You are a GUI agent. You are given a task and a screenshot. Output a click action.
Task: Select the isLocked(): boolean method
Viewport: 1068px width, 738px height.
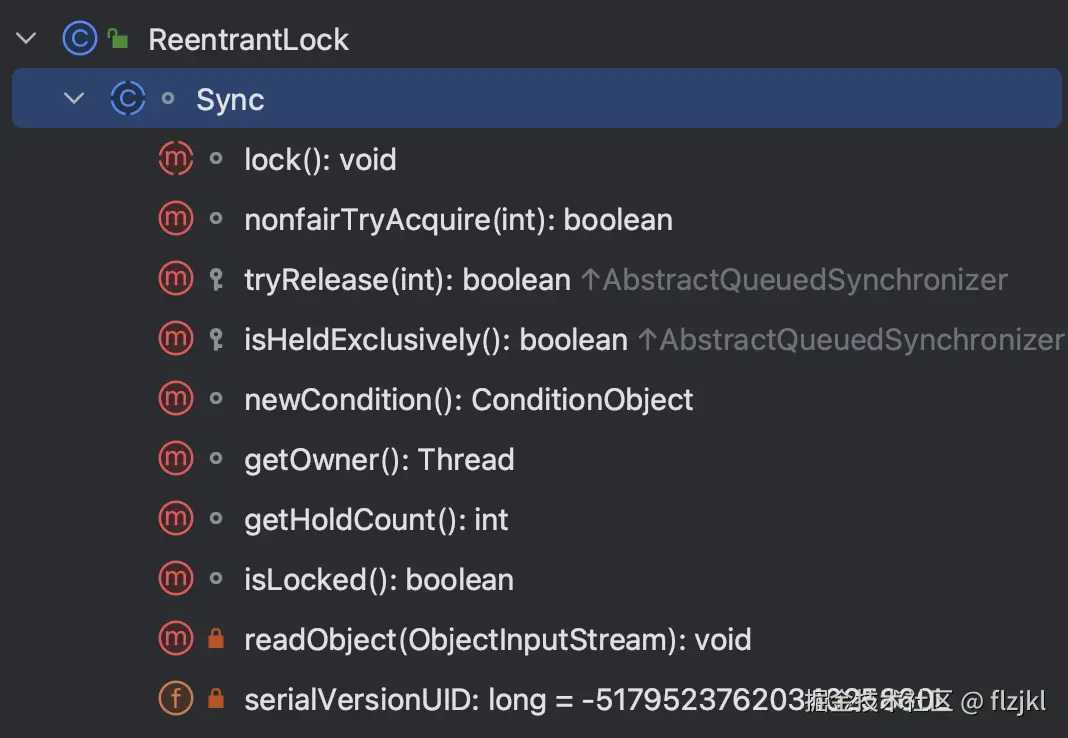click(x=378, y=580)
